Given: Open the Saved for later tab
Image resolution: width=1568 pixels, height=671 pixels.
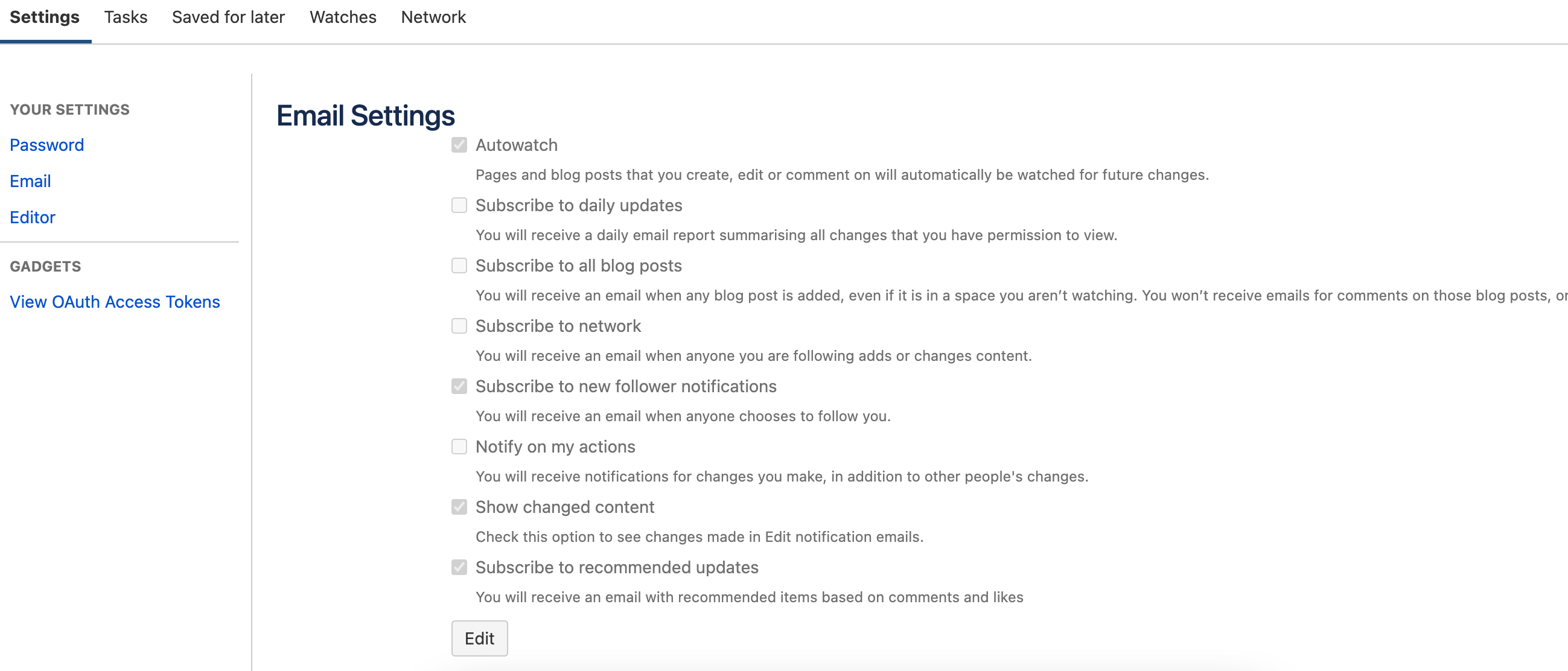Looking at the screenshot, I should point(228,17).
